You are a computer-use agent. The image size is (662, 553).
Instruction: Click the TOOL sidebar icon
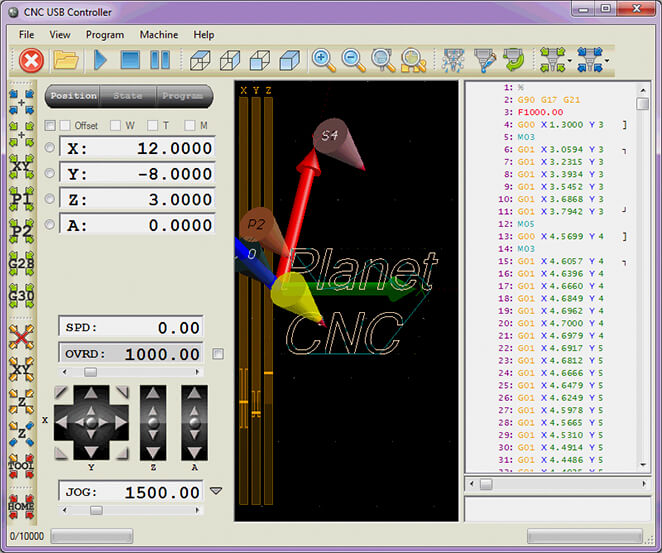point(22,466)
